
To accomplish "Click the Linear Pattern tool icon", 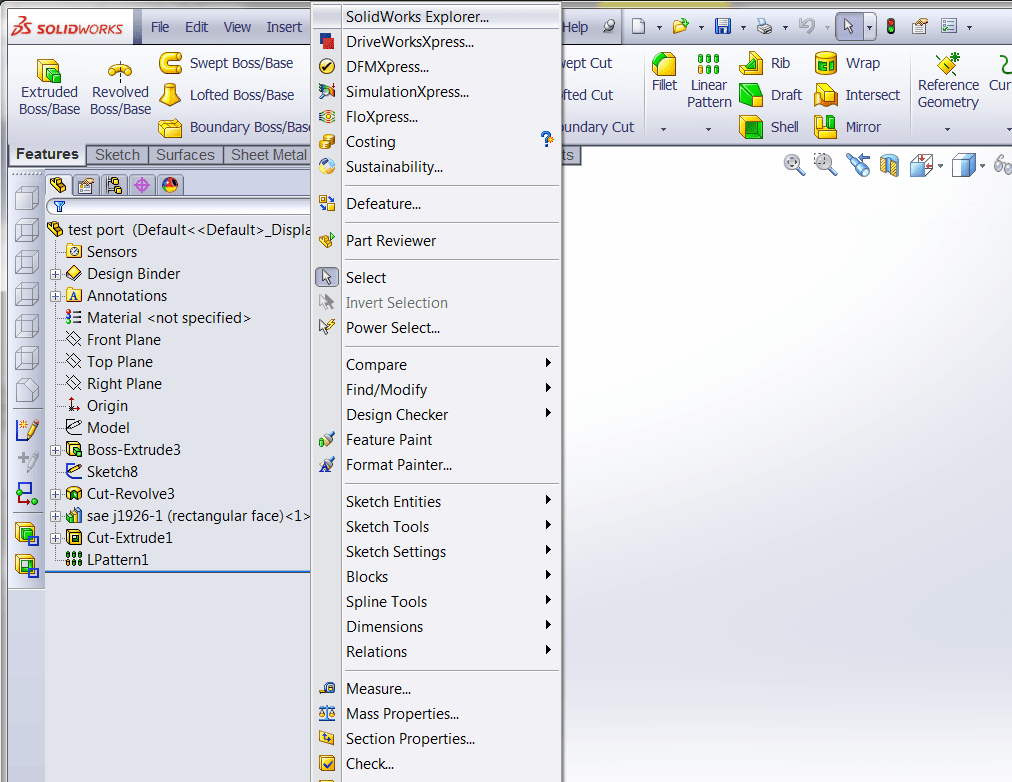I will [x=709, y=65].
